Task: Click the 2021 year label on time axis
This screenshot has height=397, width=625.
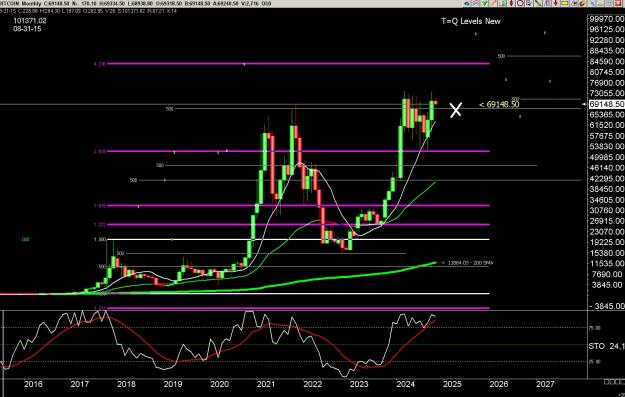Action: click(x=266, y=384)
